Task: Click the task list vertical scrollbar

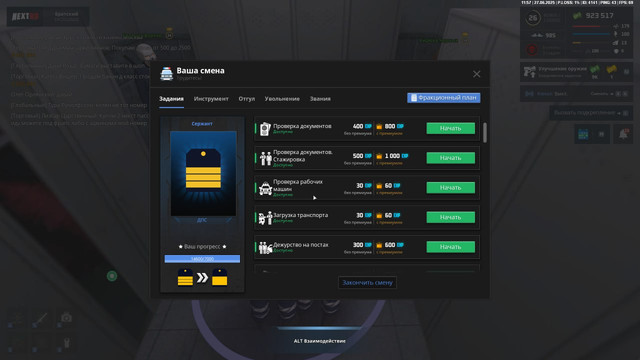Action: (484, 133)
